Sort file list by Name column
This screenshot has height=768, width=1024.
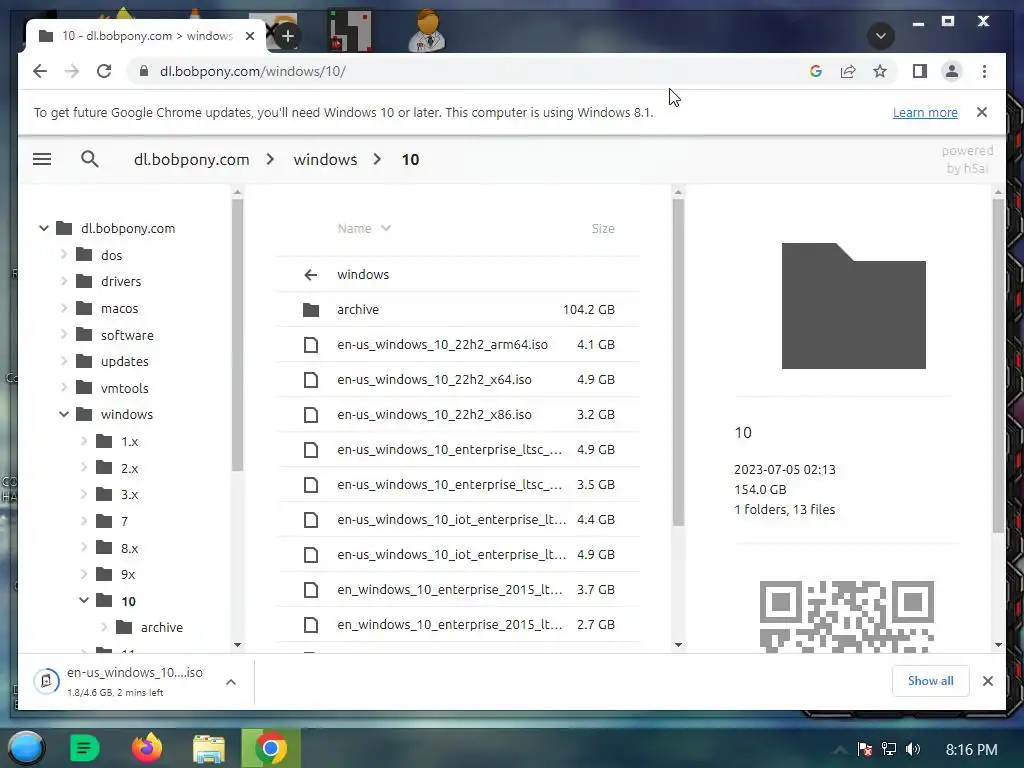coord(364,229)
